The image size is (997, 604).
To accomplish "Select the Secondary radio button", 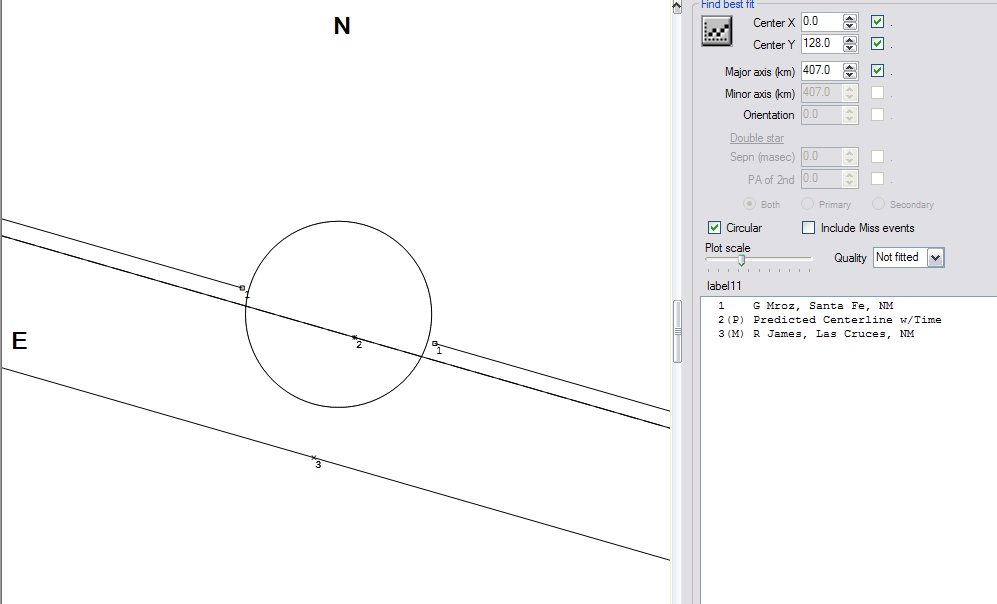I will [878, 204].
